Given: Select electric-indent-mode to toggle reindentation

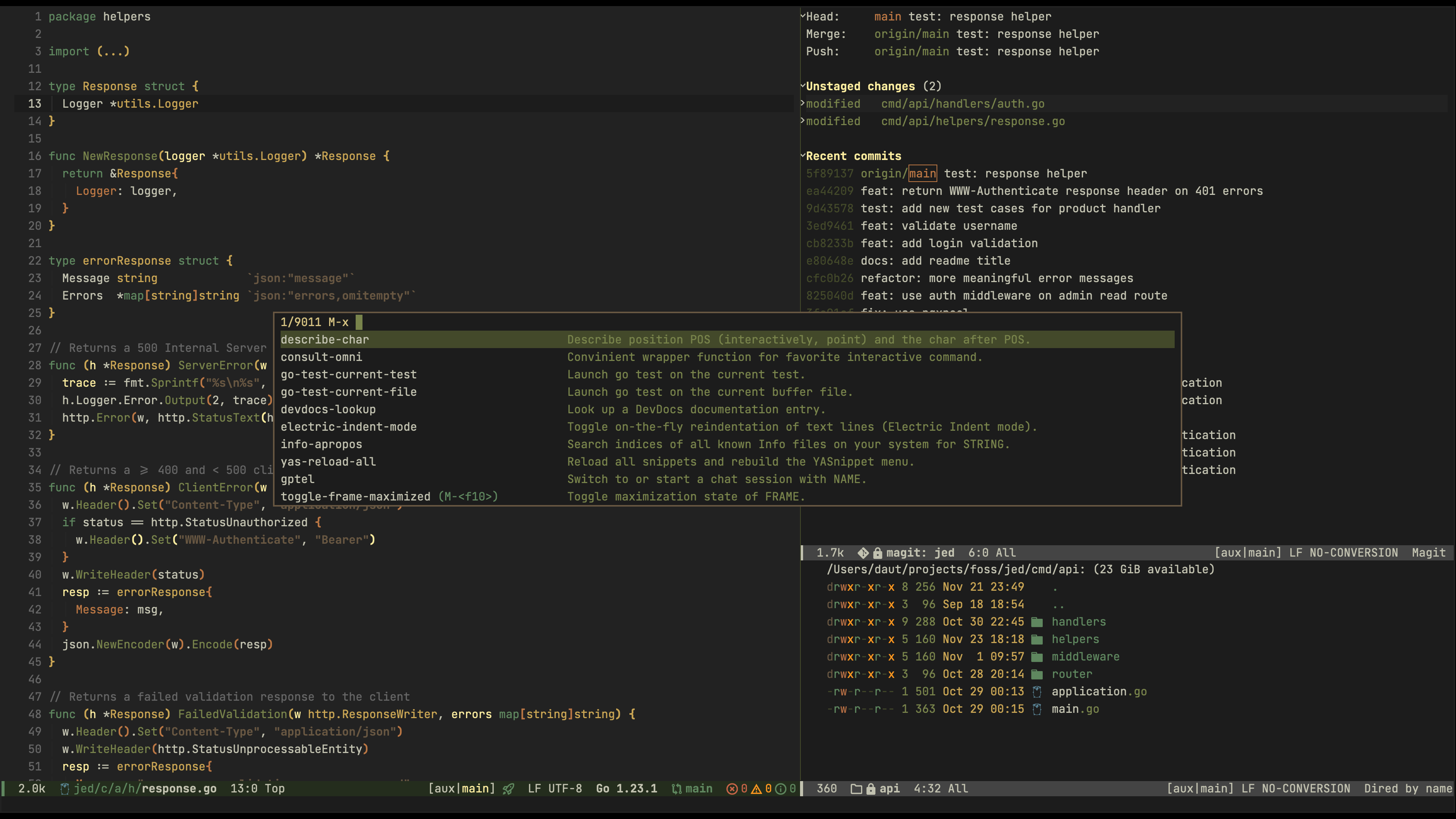Looking at the screenshot, I should pos(349,427).
